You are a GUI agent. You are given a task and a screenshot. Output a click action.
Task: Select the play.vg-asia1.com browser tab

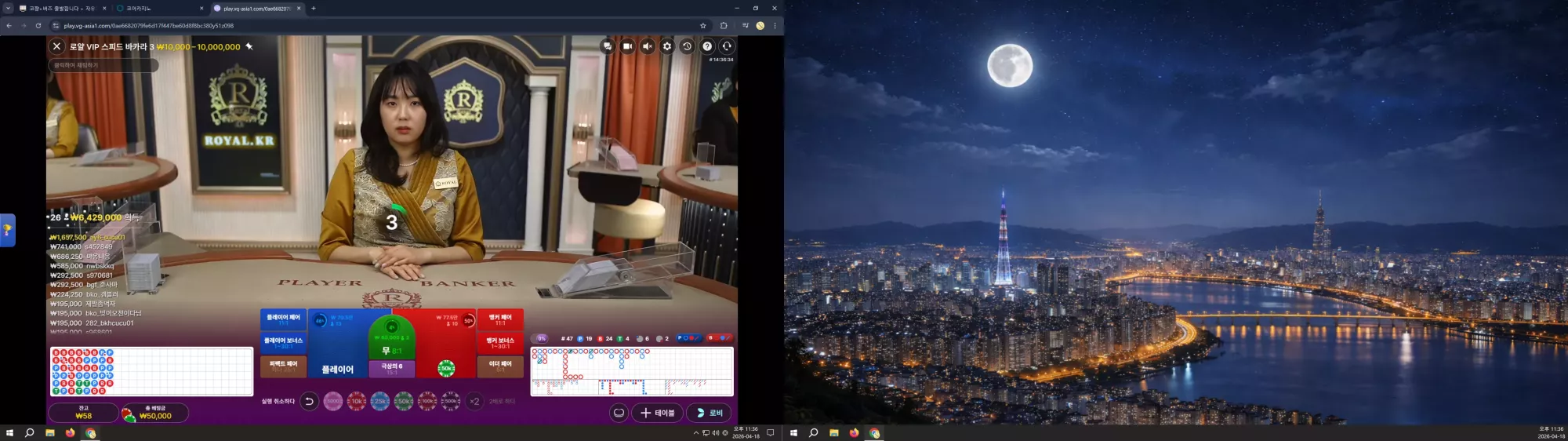coord(256,9)
